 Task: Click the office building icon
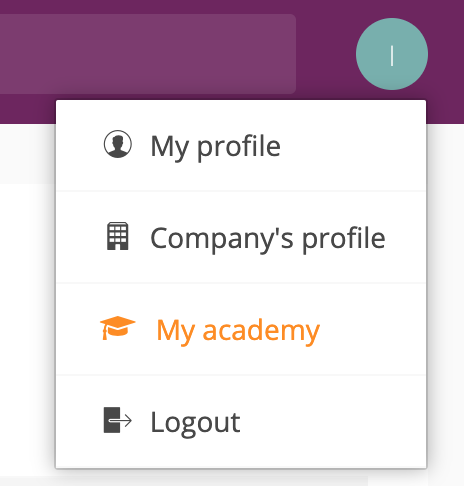[118, 236]
